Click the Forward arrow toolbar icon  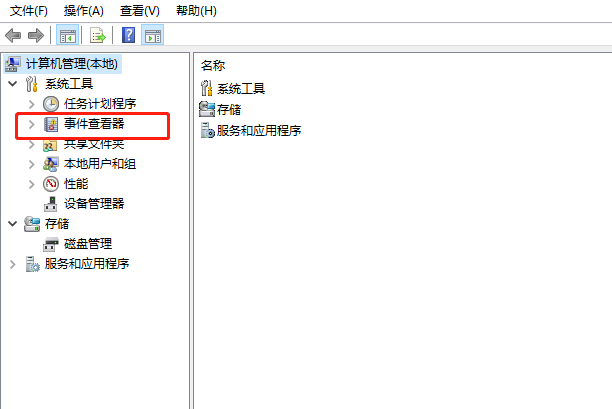coord(36,36)
